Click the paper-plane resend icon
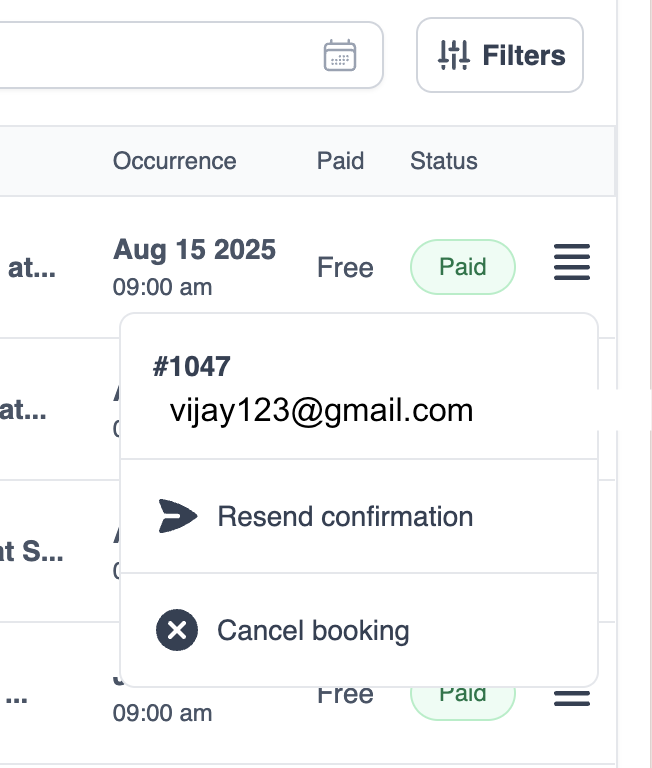This screenshot has width=652, height=768. (177, 516)
